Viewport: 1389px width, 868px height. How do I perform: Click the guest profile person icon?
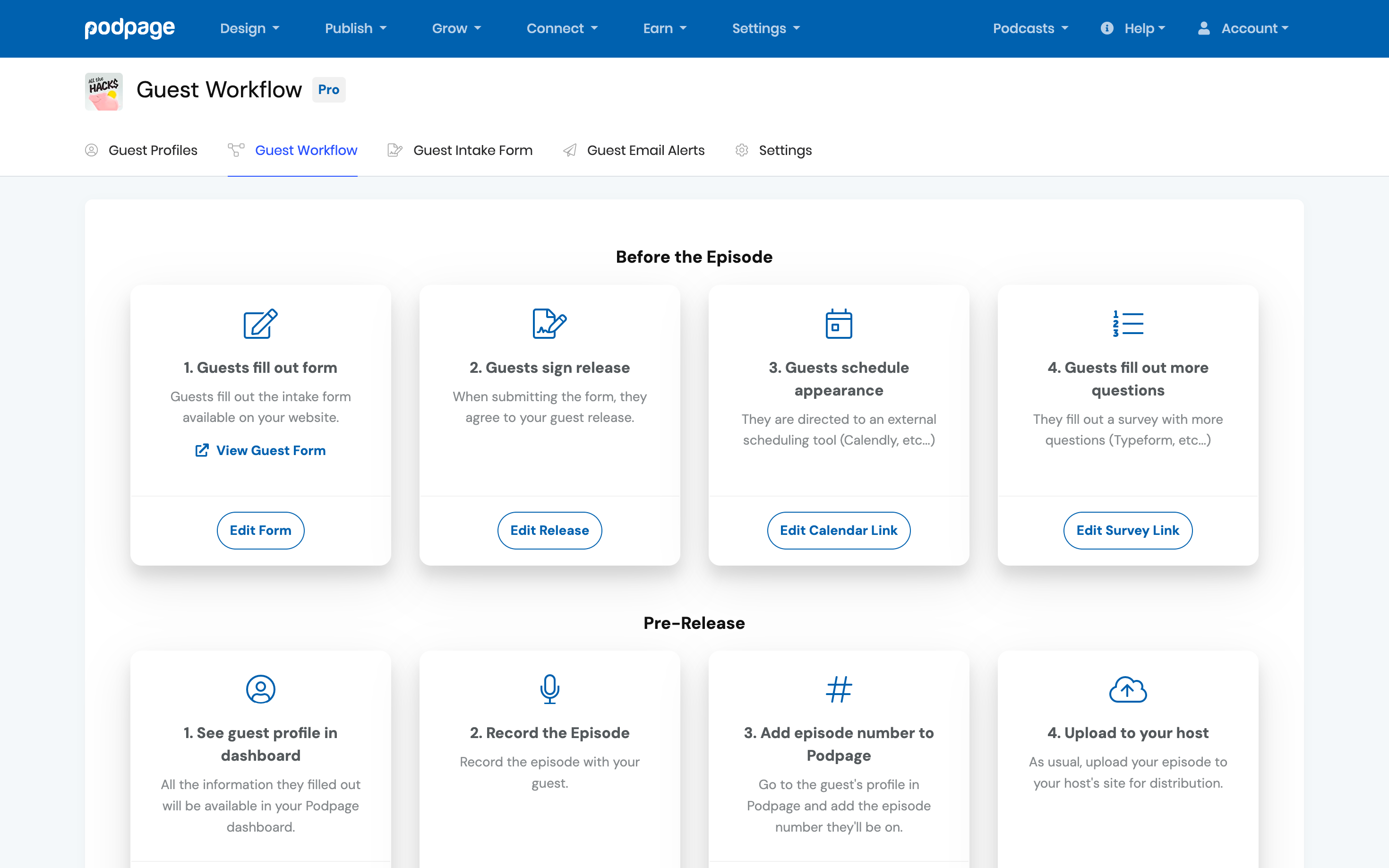tap(261, 689)
